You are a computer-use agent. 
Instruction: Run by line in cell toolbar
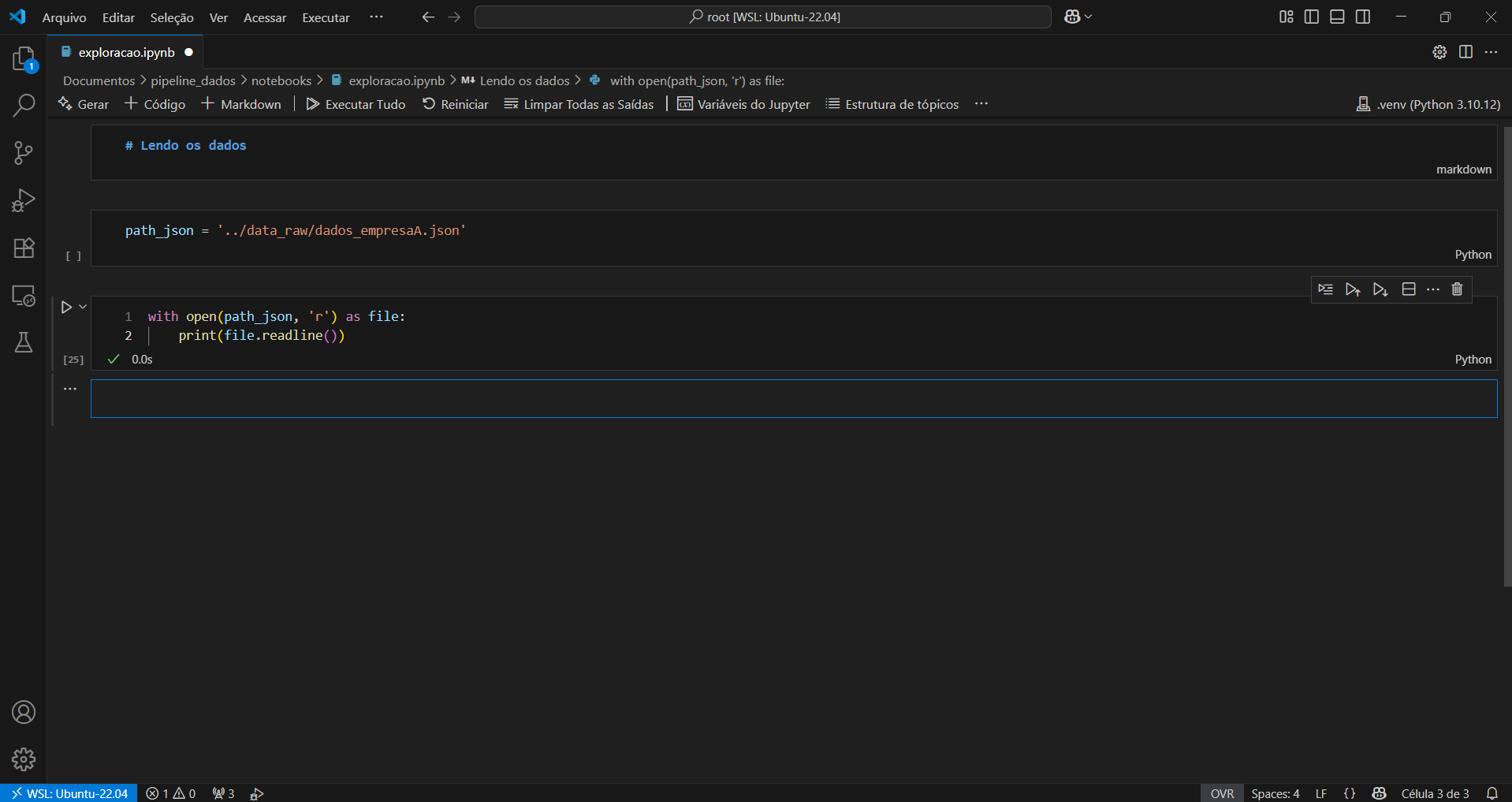point(1326,289)
